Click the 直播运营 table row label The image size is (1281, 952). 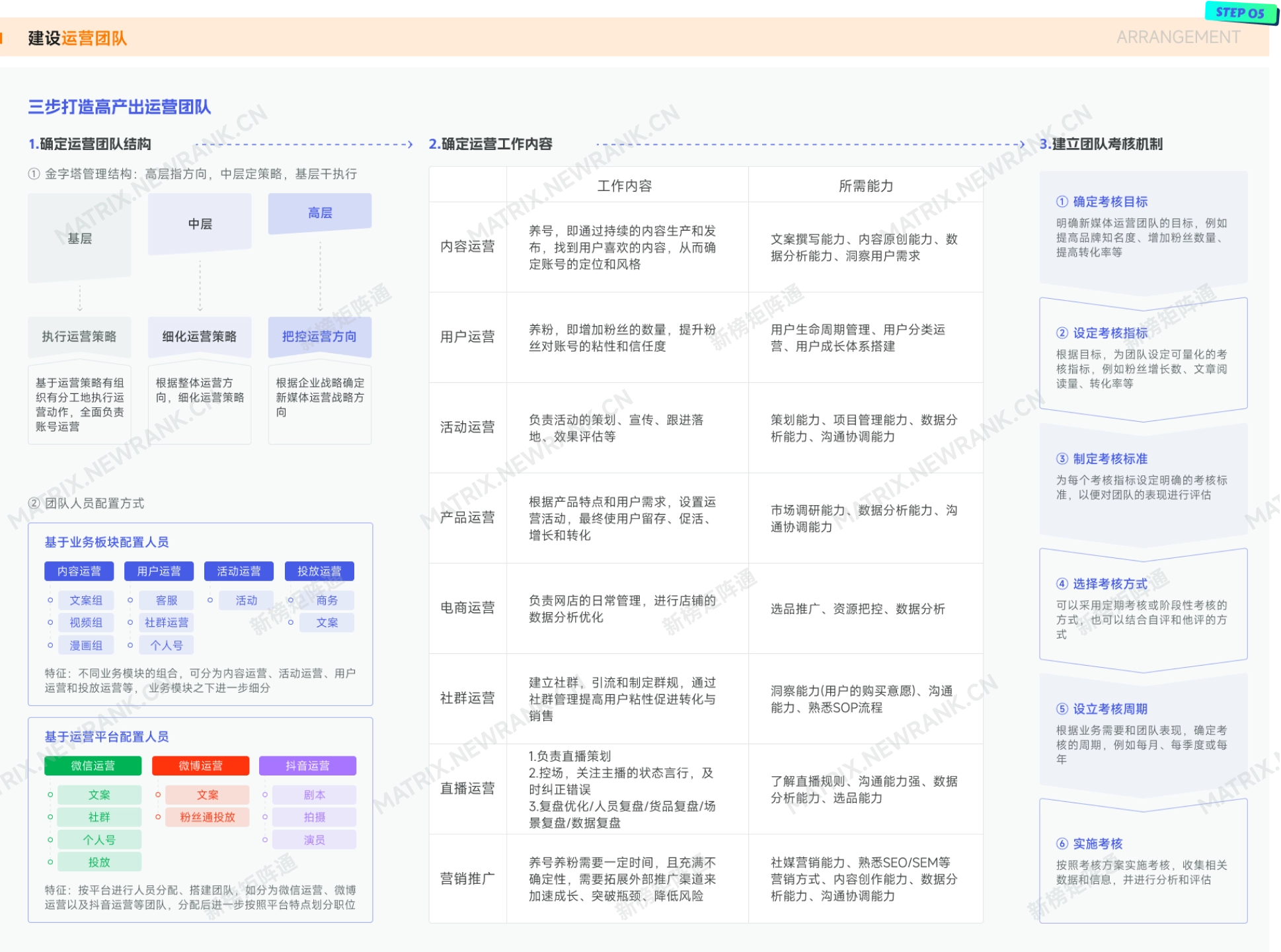(x=467, y=788)
